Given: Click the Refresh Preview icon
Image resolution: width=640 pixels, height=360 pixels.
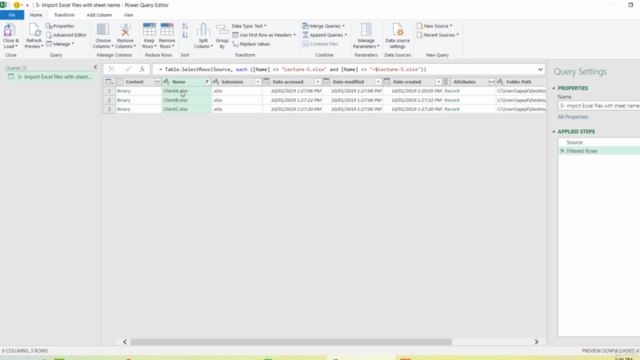Looking at the screenshot, I should (x=34, y=30).
